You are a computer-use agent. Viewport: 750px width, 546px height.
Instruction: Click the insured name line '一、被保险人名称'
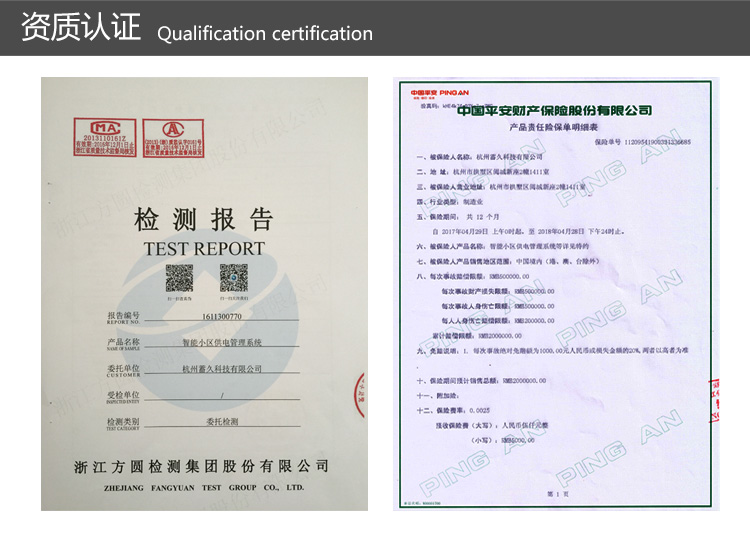[x=479, y=157]
